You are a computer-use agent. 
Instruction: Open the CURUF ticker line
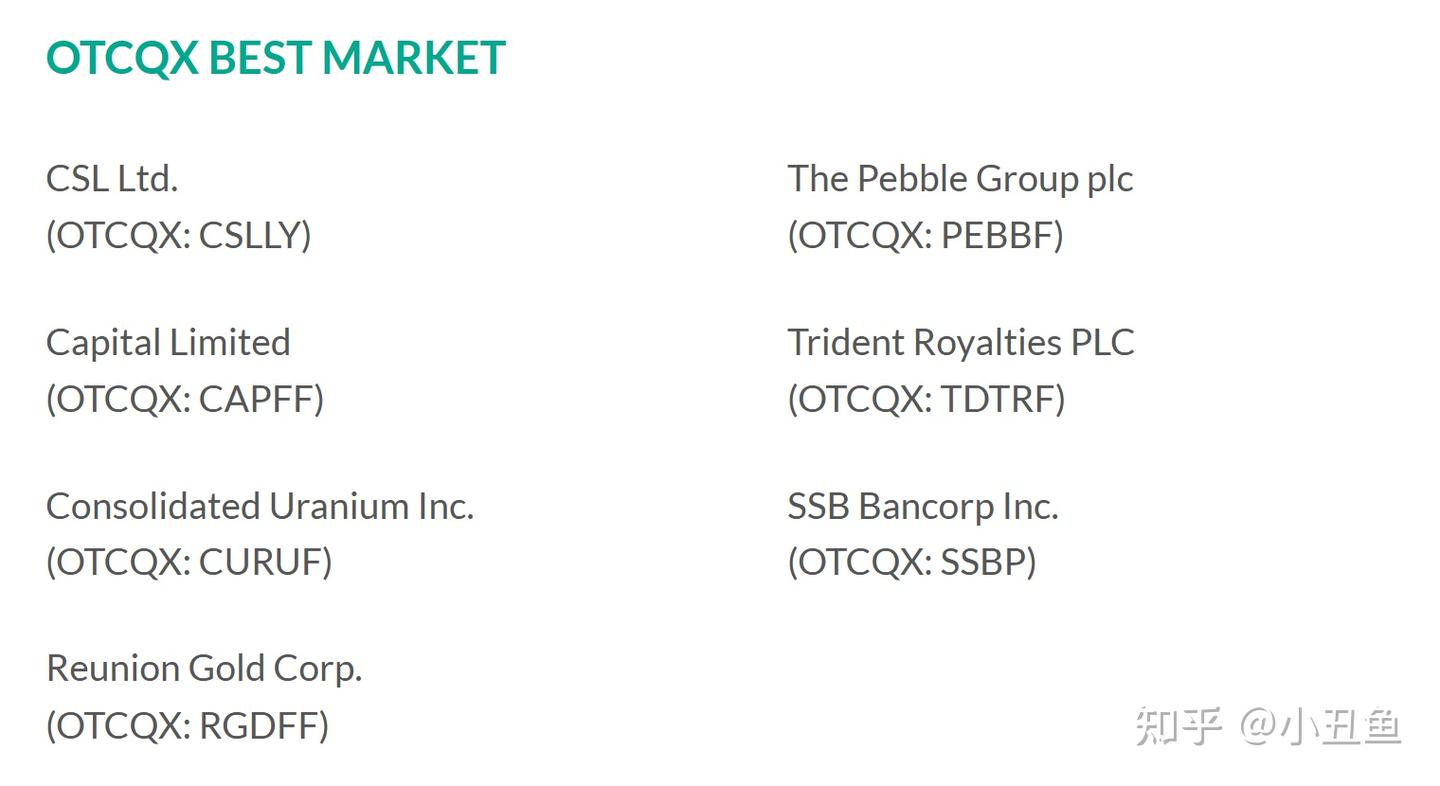point(189,562)
